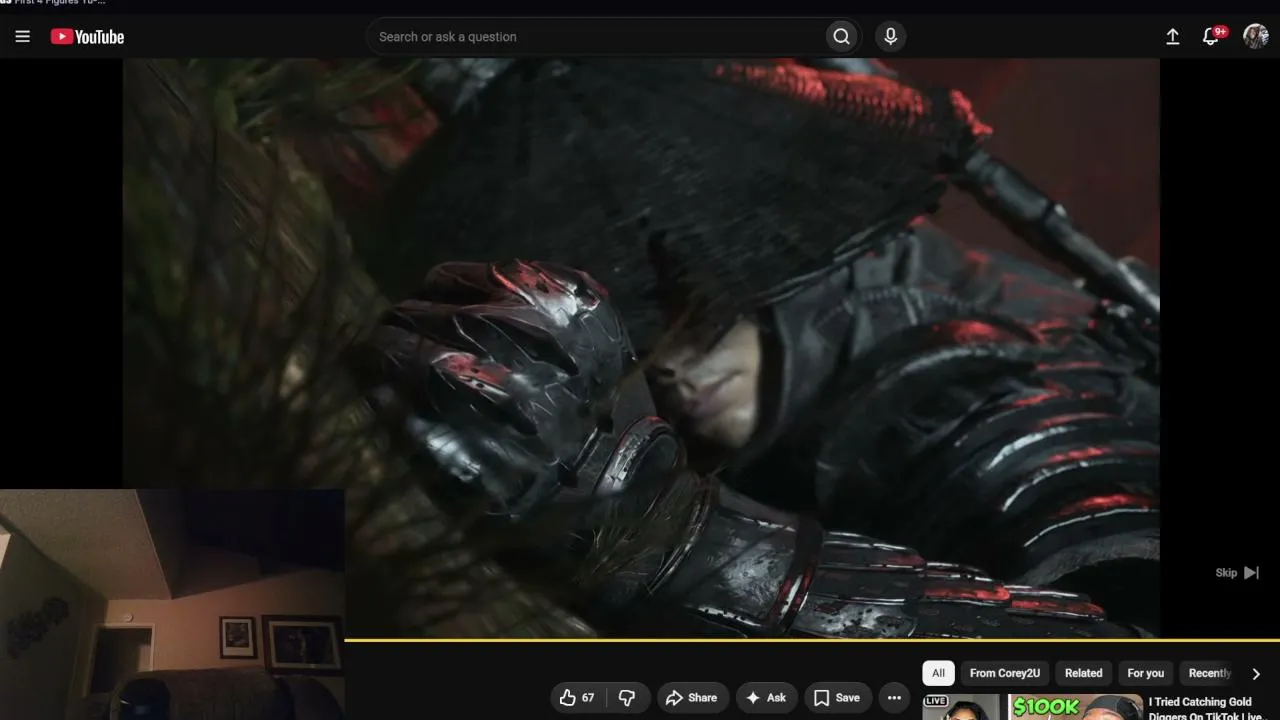Open the upload video button

click(1173, 37)
